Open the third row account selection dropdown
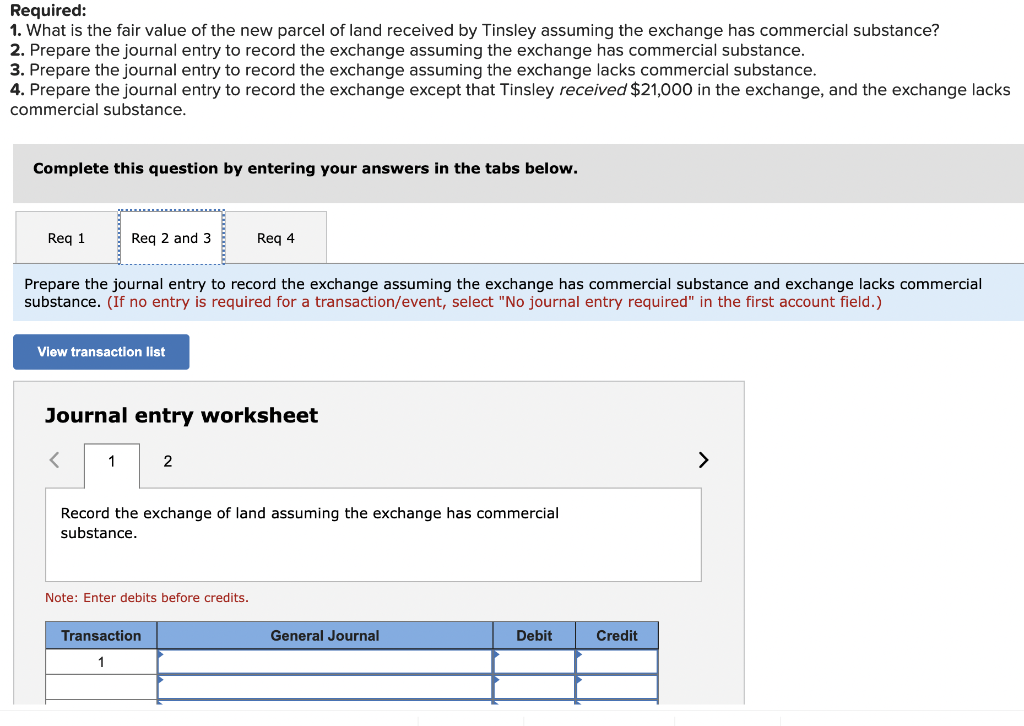Image resolution: width=1024 pixels, height=726 pixels. click(x=324, y=705)
